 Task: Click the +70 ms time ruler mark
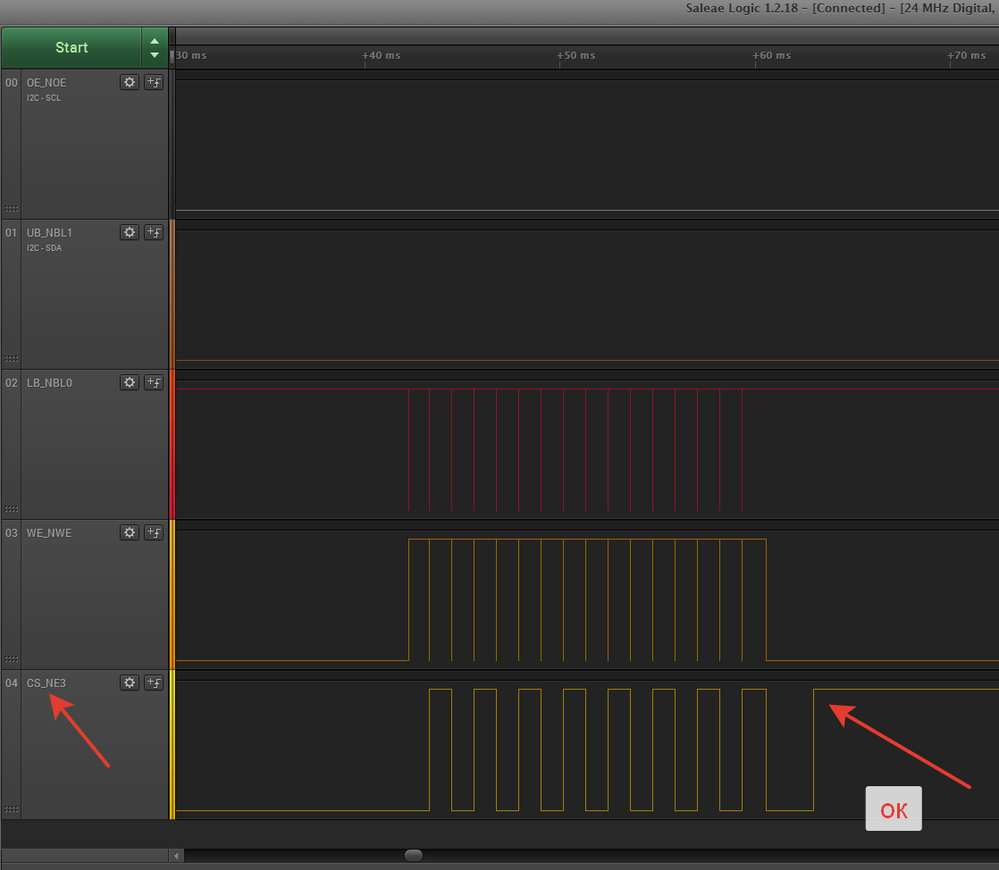click(x=967, y=55)
